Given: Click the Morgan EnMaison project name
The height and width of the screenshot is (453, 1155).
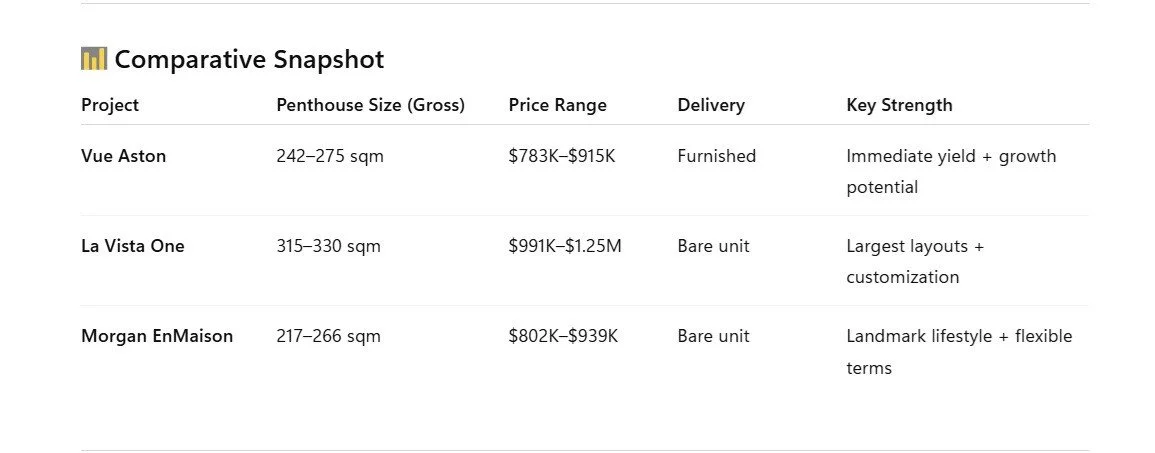Looking at the screenshot, I should pos(157,337).
